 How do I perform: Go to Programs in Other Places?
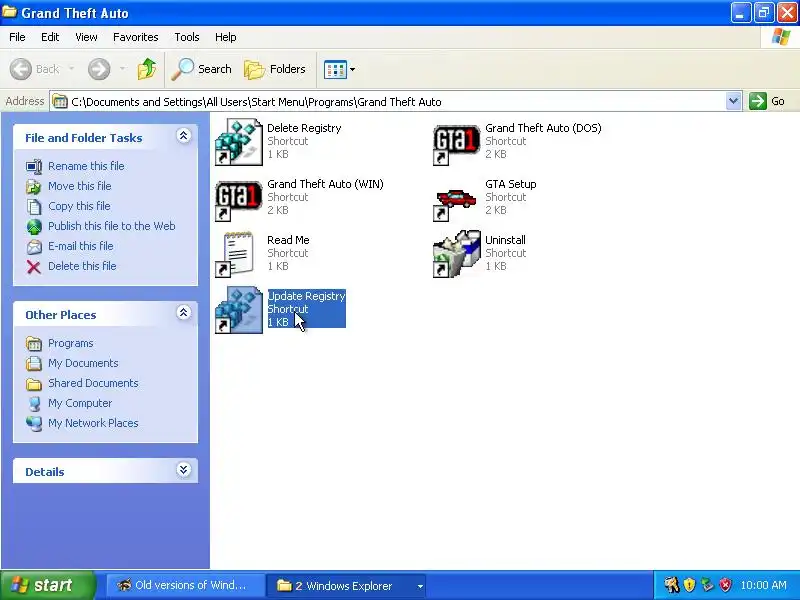coord(70,343)
